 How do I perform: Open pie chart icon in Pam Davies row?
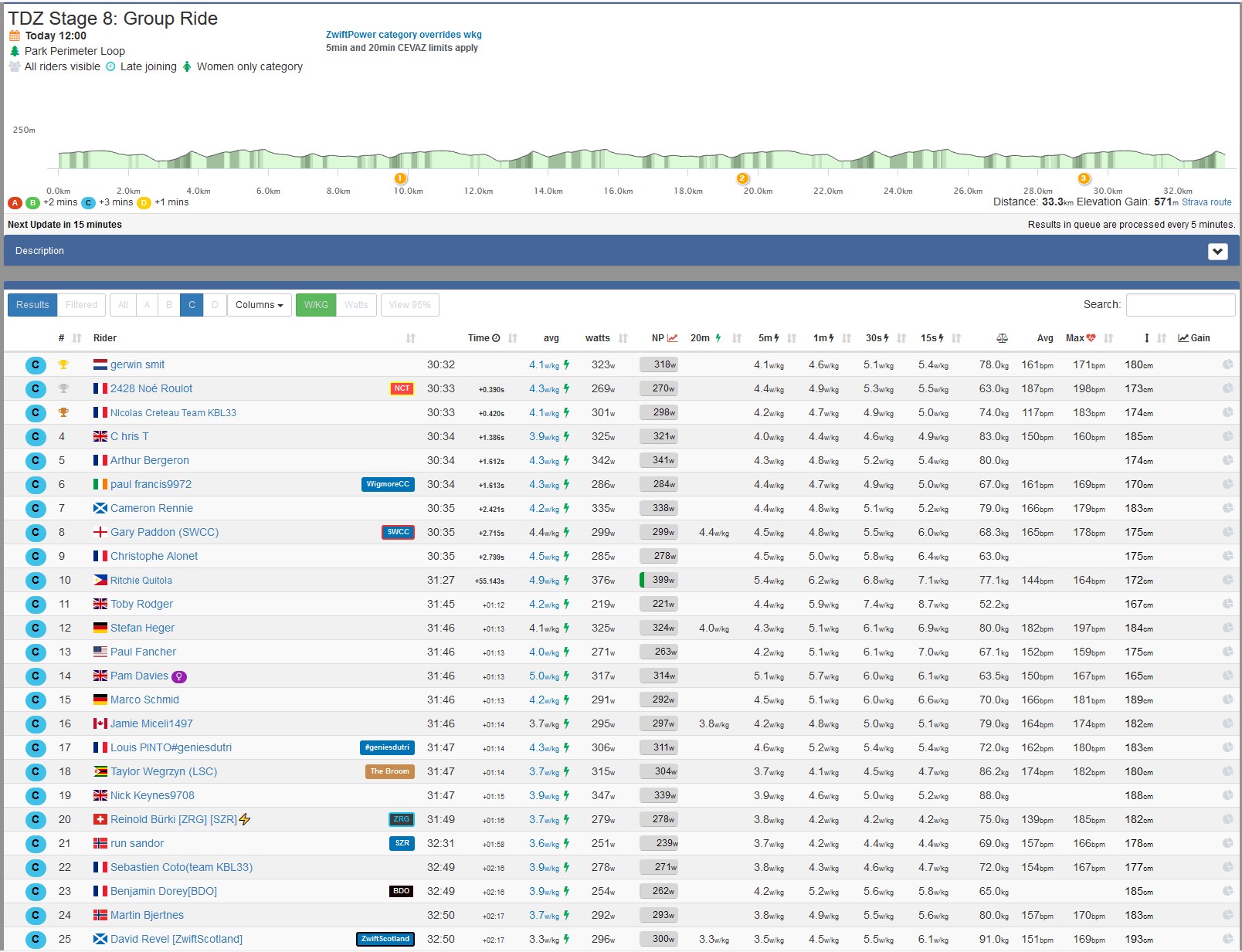pos(1227,676)
